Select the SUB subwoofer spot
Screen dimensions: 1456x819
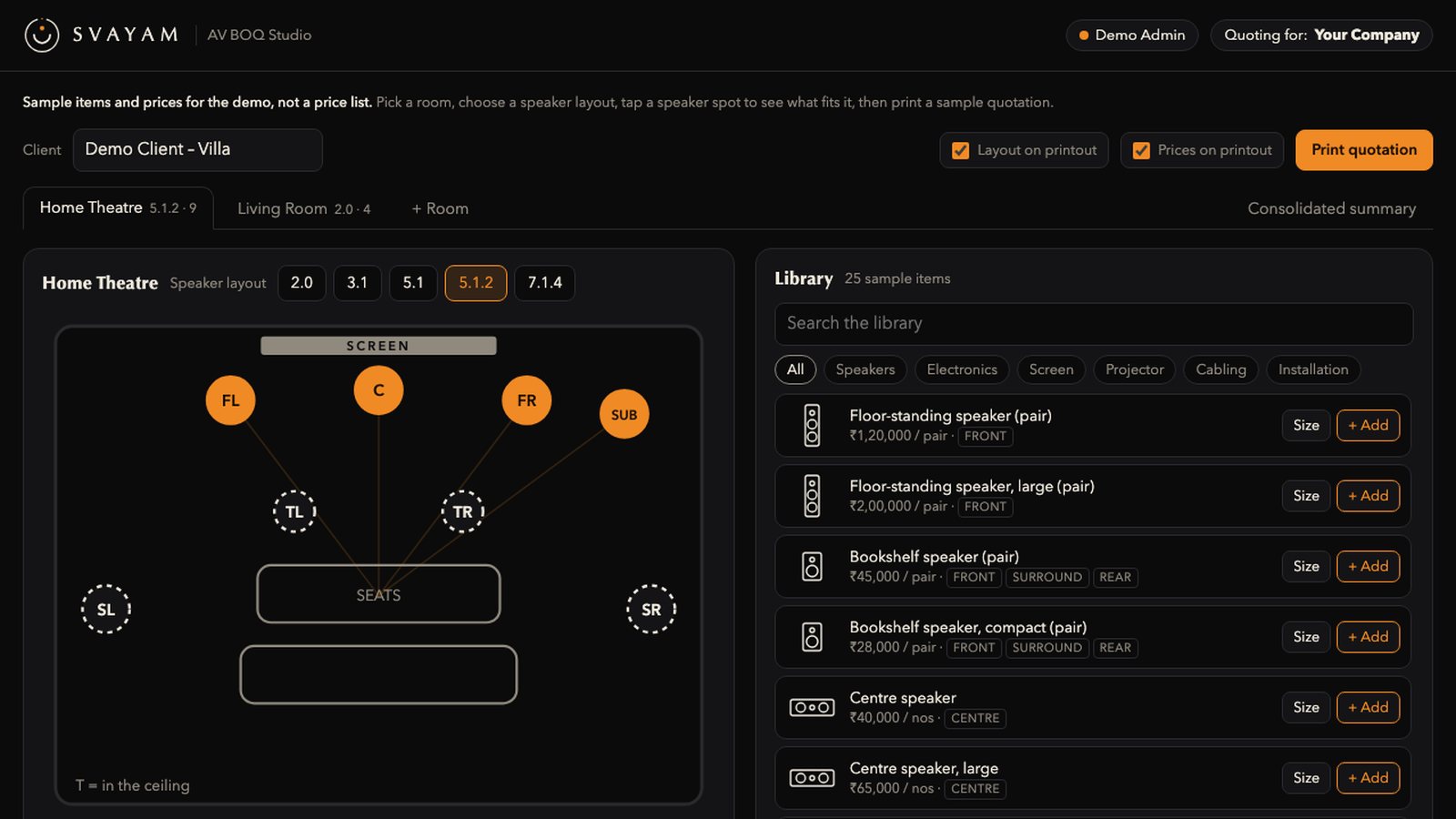[x=624, y=414]
